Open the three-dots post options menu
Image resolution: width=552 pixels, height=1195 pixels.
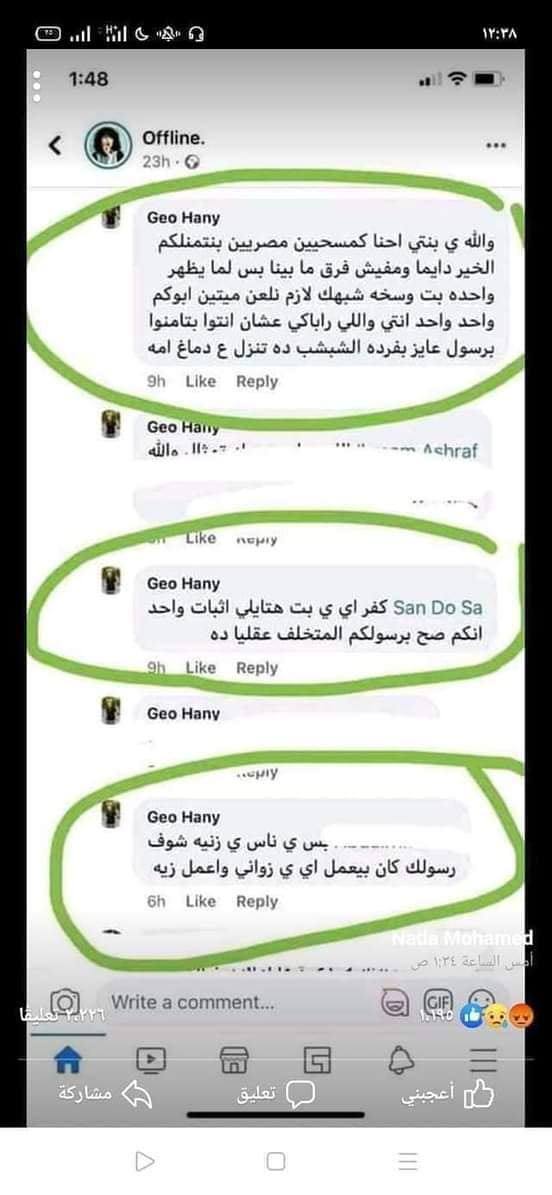click(x=496, y=145)
